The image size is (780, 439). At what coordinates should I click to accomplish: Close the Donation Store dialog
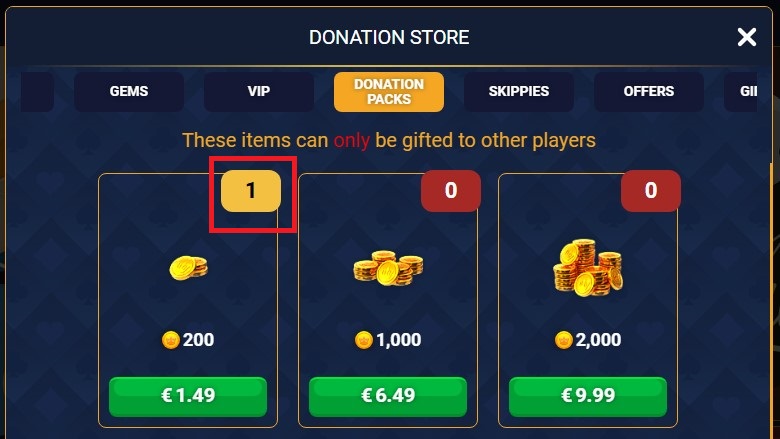point(747,37)
